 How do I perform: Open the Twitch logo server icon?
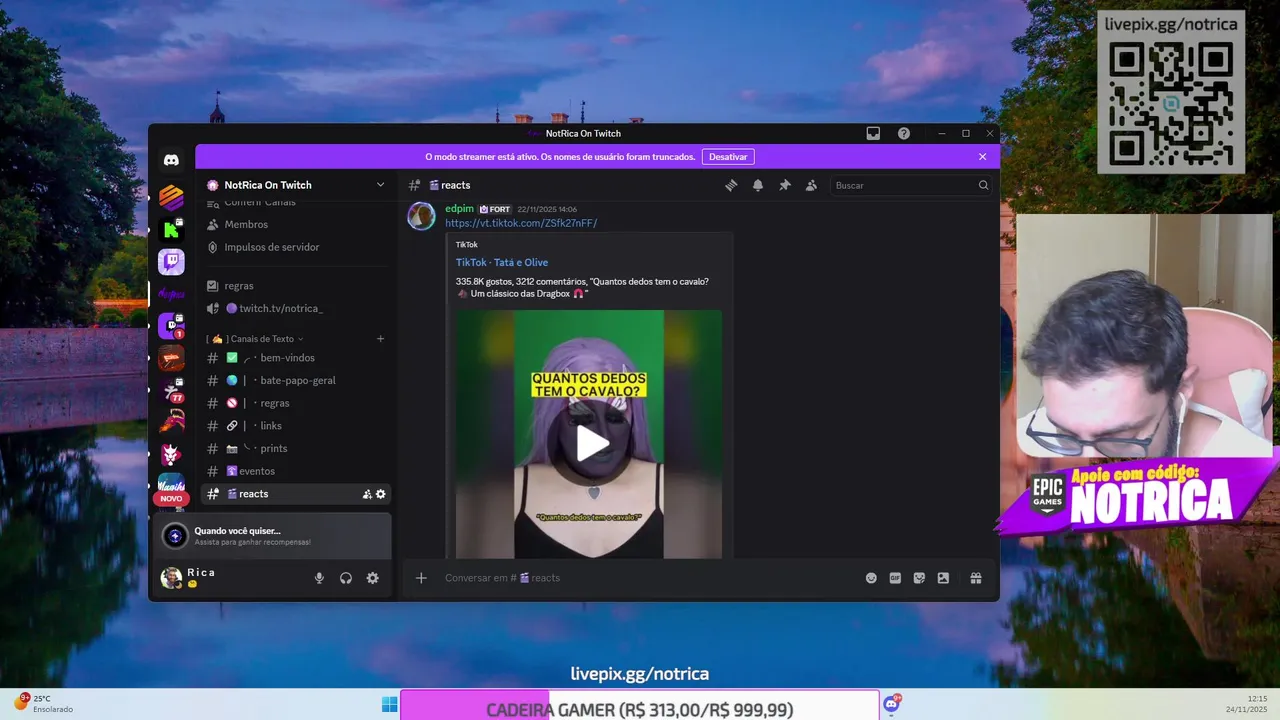[x=171, y=262]
